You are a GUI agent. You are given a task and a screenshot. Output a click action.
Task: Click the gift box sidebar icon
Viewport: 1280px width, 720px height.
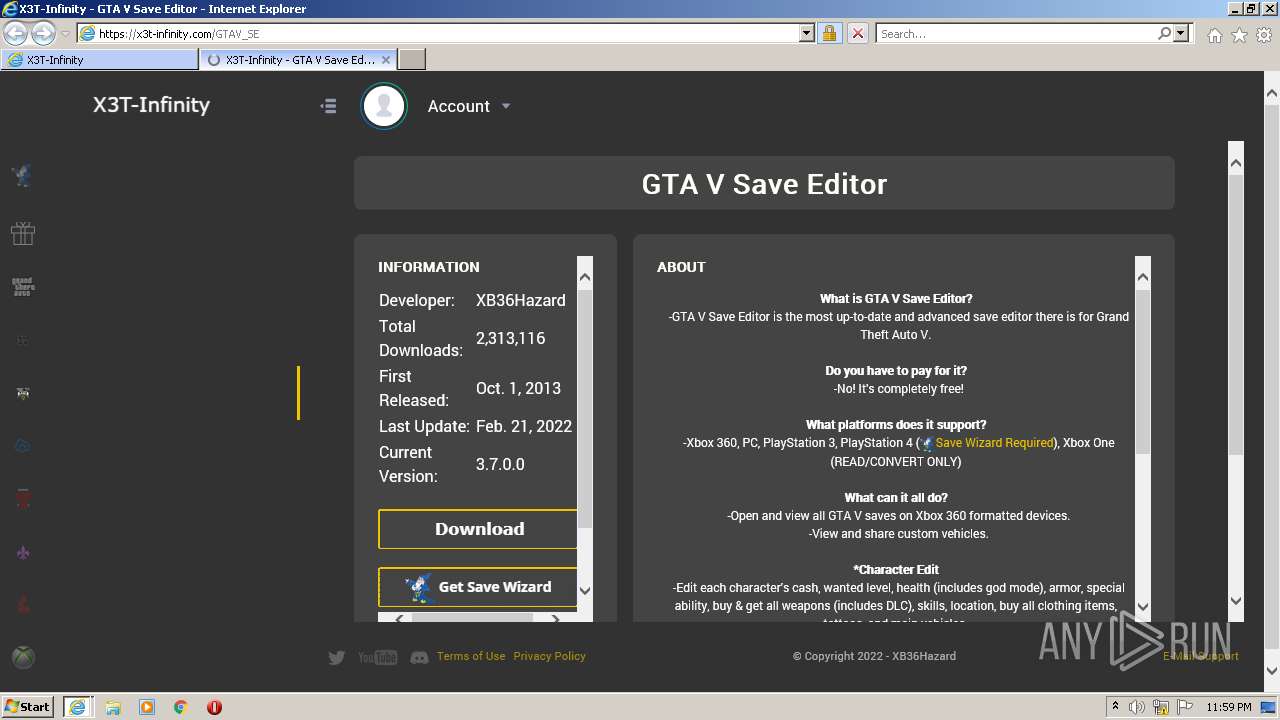pos(22,233)
